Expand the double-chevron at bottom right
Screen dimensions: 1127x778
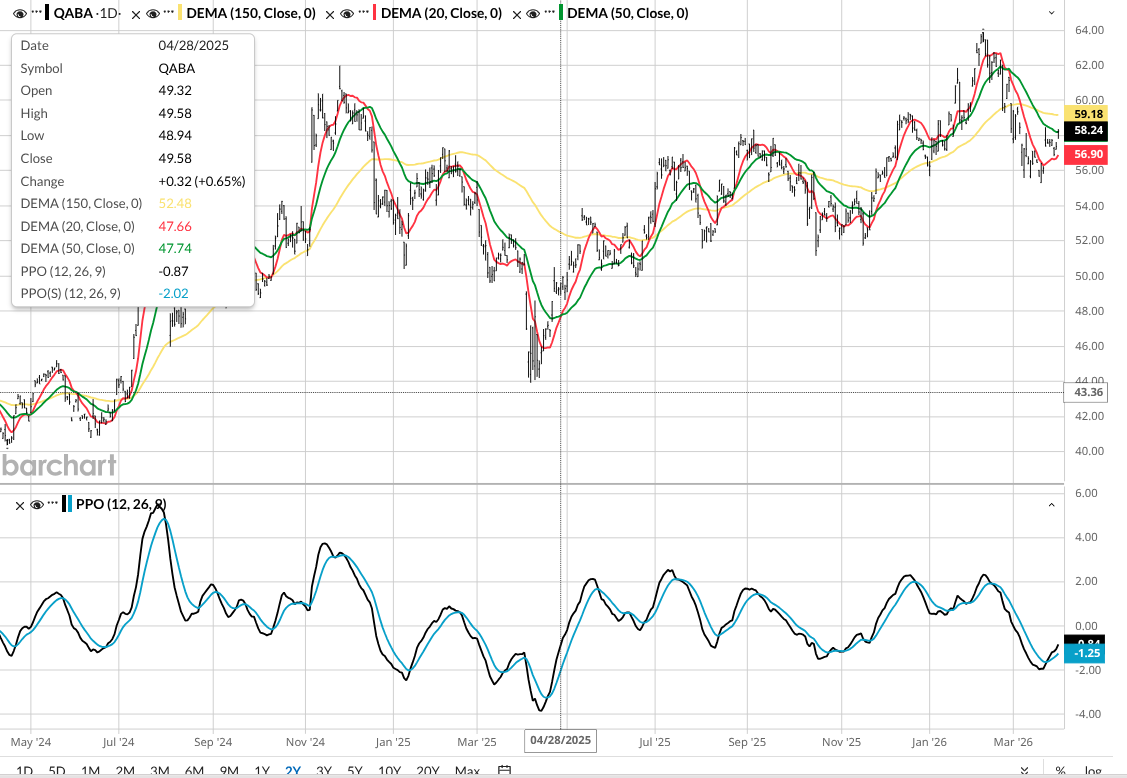tap(1025, 770)
